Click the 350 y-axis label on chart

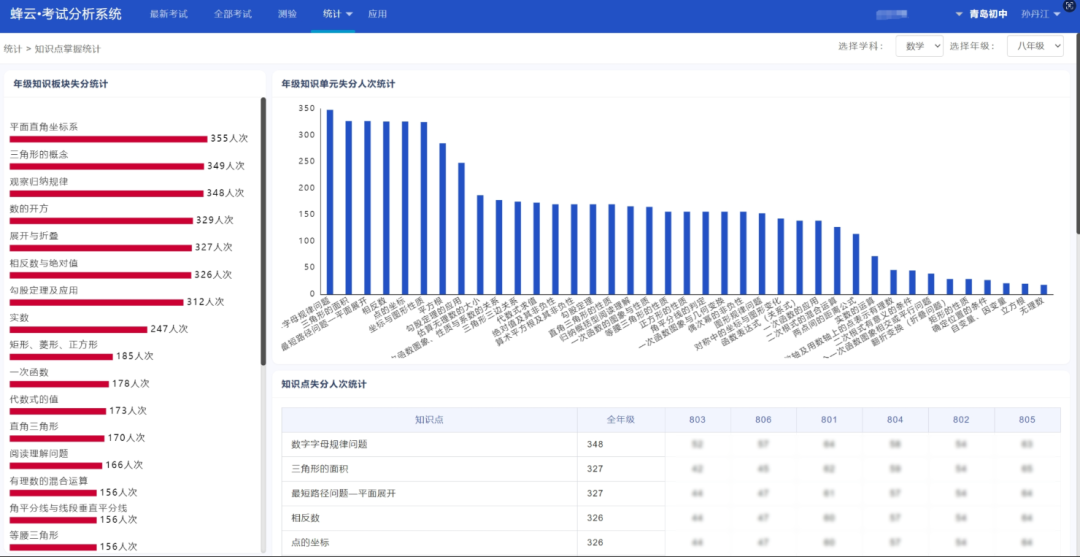[x=307, y=109]
